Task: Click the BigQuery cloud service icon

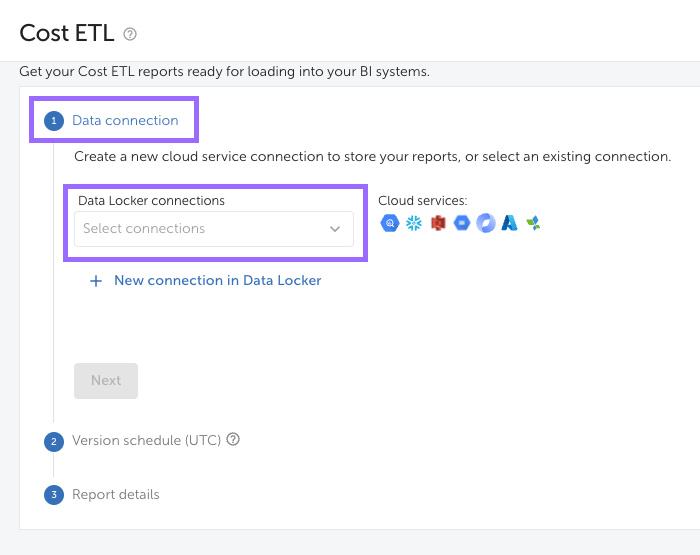Action: pyautogui.click(x=390, y=223)
